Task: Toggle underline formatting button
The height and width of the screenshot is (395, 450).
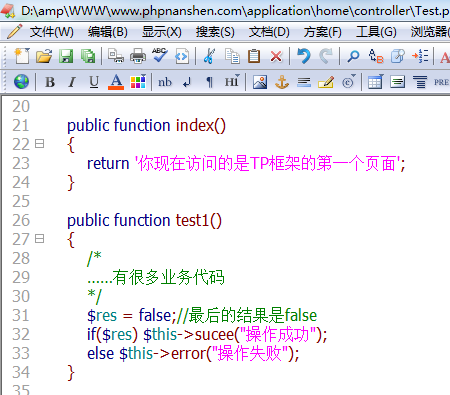Action: coord(94,82)
